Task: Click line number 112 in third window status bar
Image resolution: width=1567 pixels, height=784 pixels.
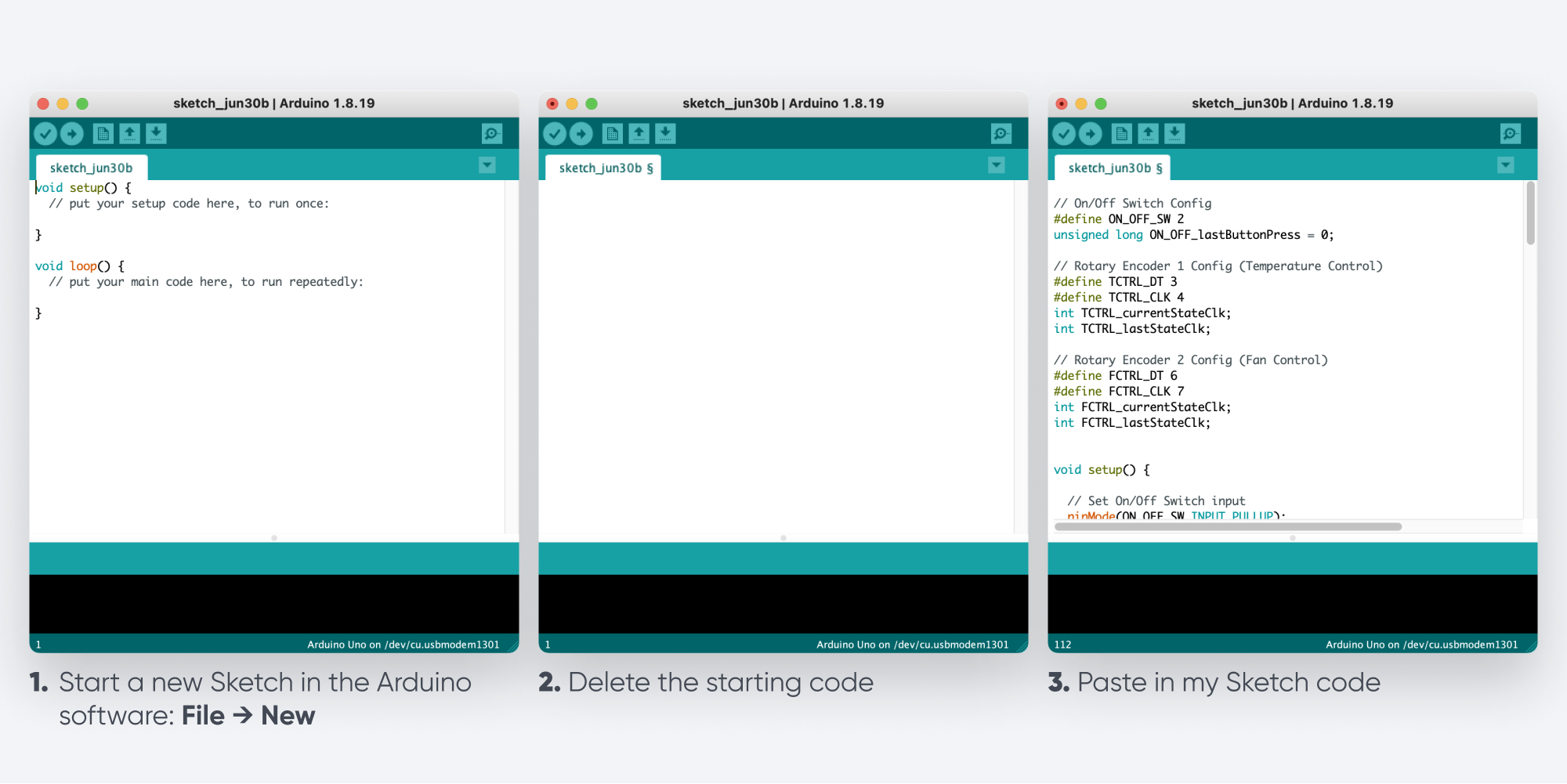Action: coord(1062,645)
